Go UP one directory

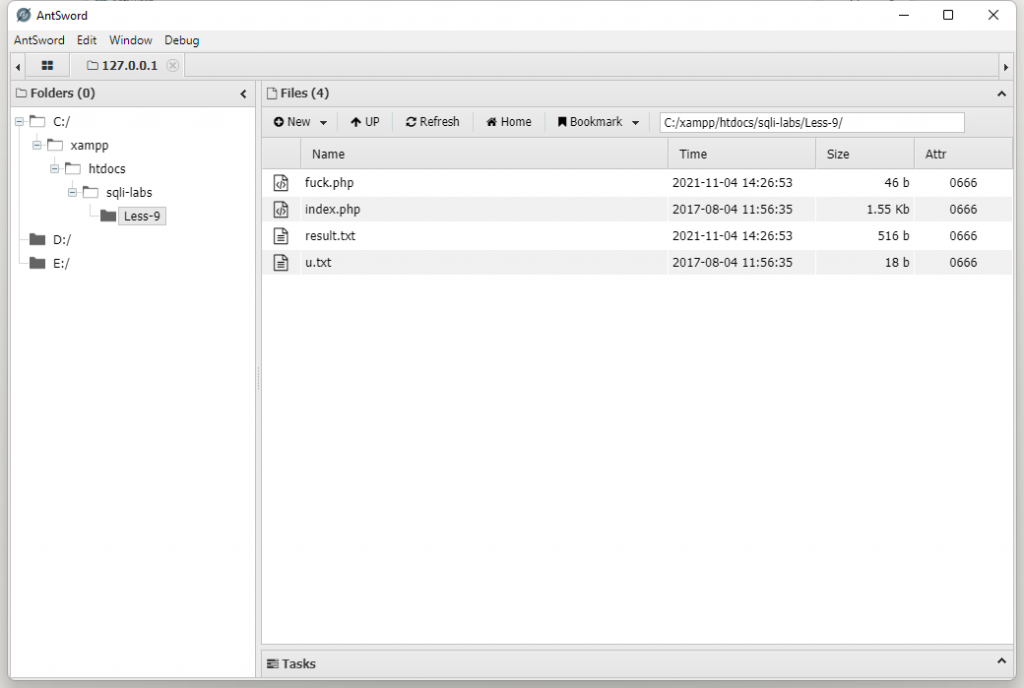[x=365, y=122]
